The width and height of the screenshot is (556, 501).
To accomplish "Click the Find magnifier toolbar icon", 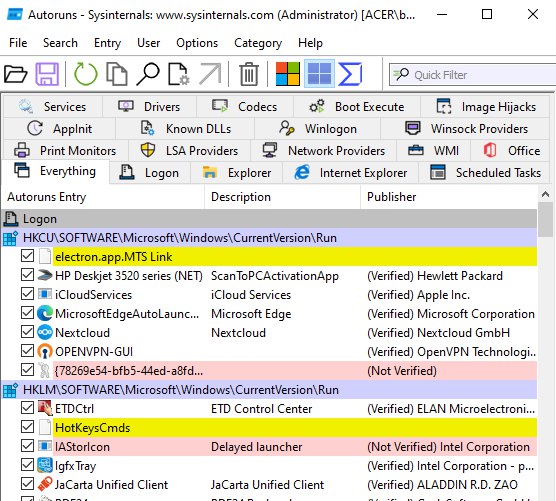I will pyautogui.click(x=148, y=74).
